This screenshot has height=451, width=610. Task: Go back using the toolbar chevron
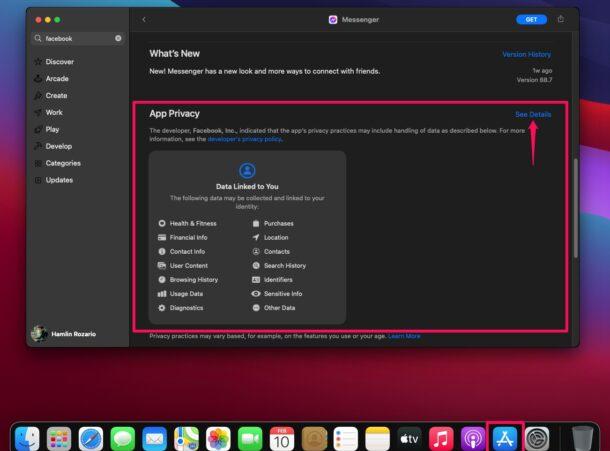(144, 19)
